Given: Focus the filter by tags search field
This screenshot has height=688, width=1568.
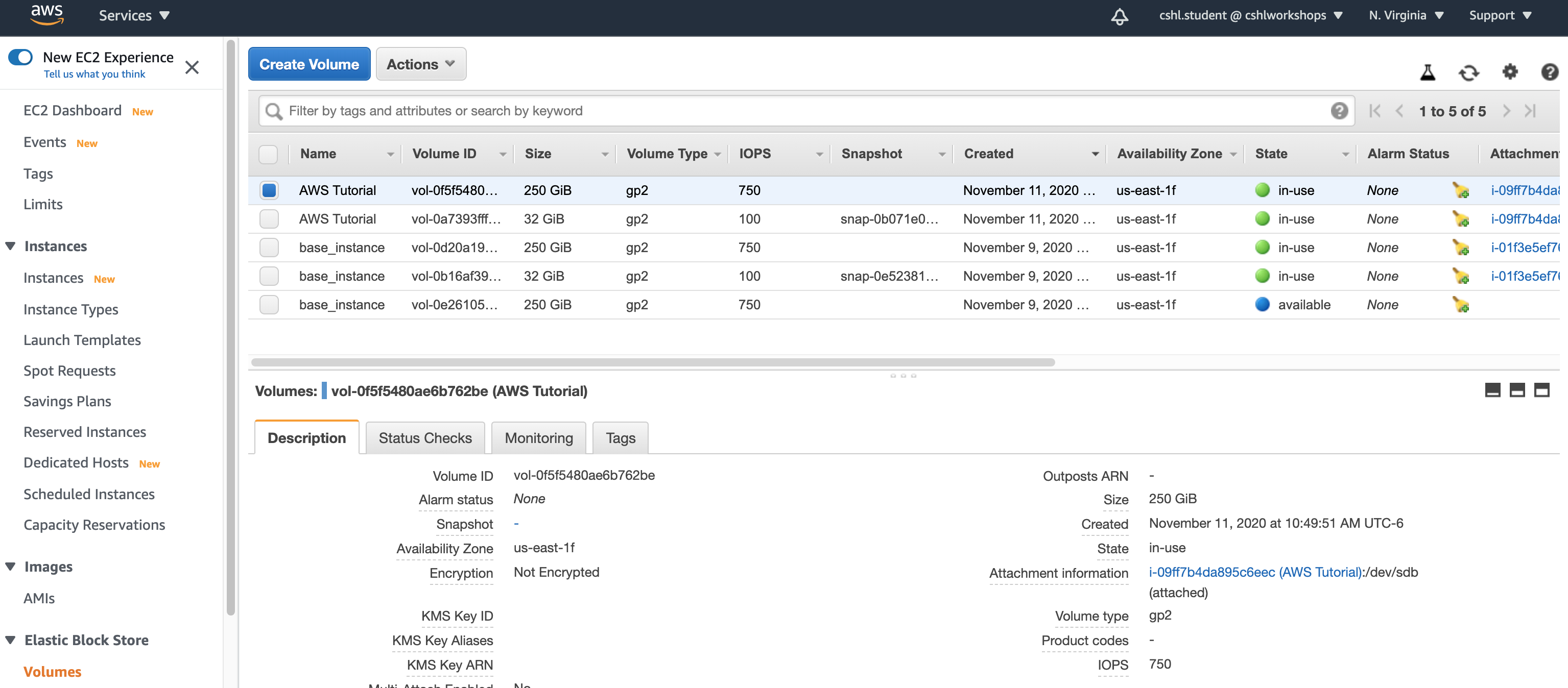Looking at the screenshot, I should tap(806, 111).
